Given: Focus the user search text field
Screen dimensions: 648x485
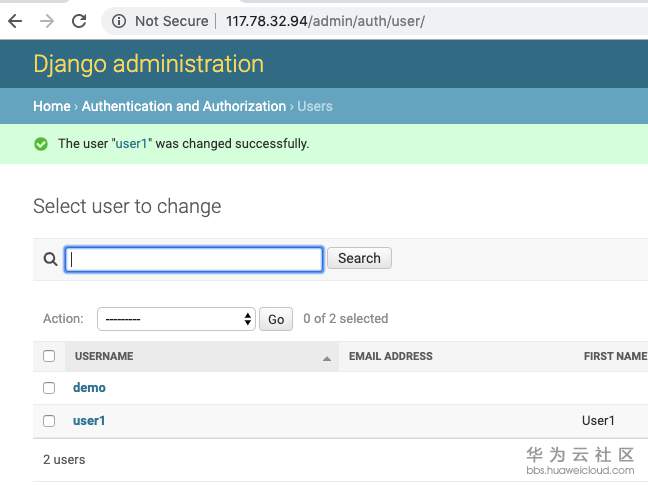Looking at the screenshot, I should tap(194, 259).
